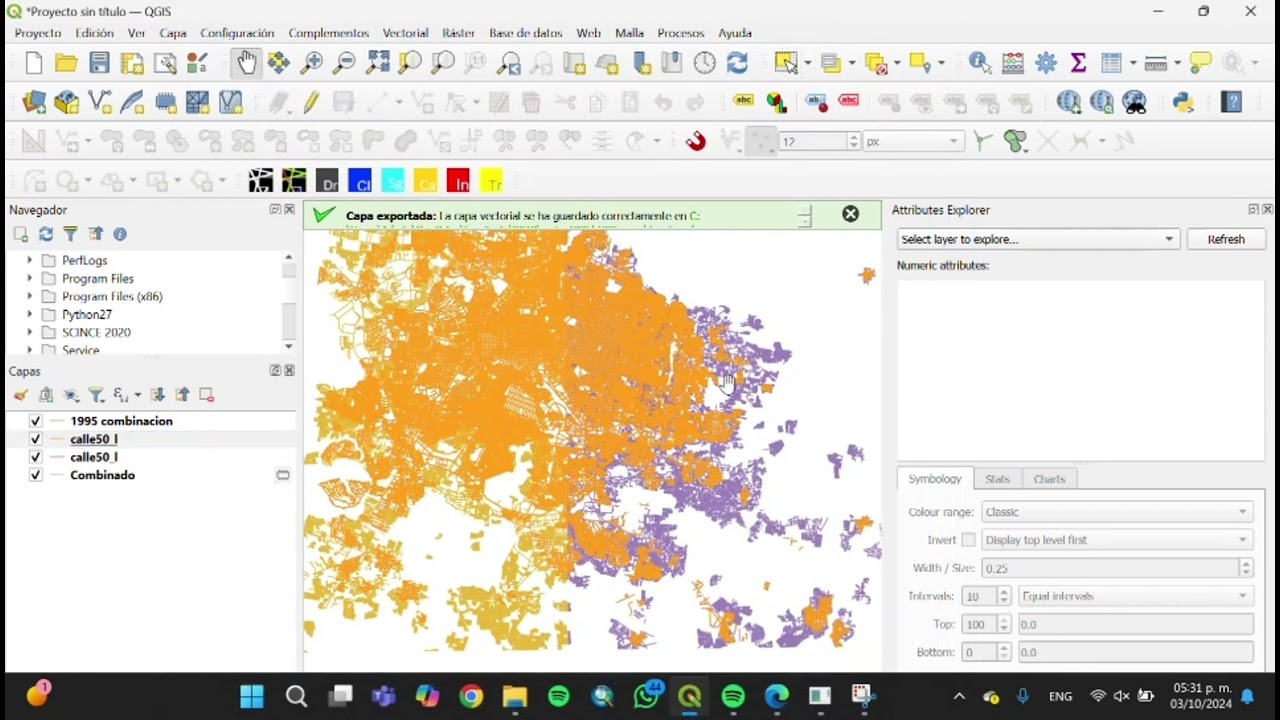Click the Refresh button in Attributes Explorer

(x=1226, y=239)
